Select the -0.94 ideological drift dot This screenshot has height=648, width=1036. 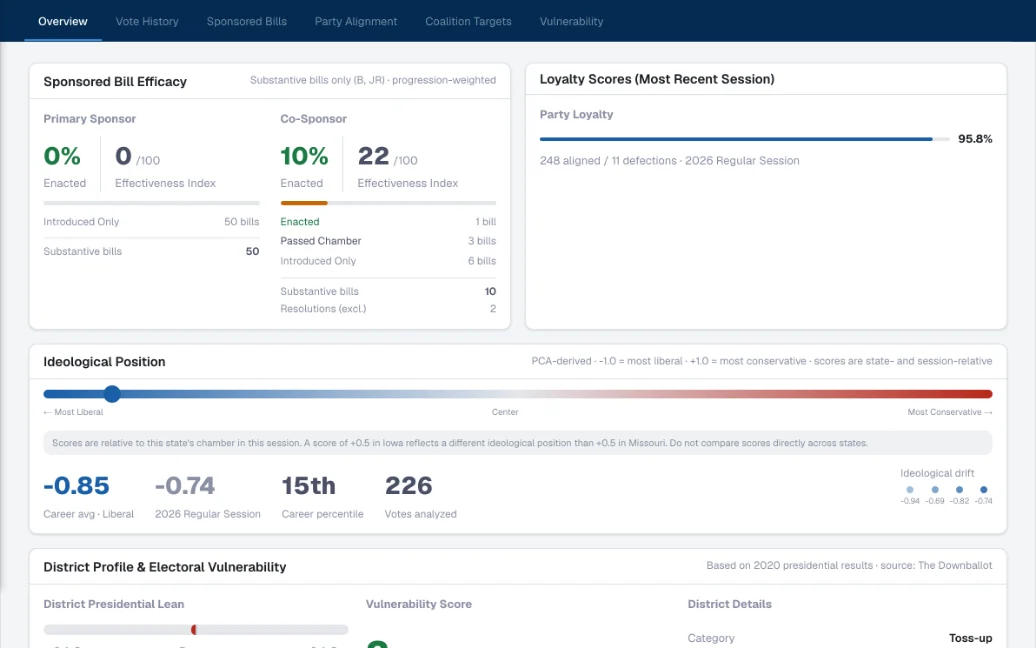[910, 489]
